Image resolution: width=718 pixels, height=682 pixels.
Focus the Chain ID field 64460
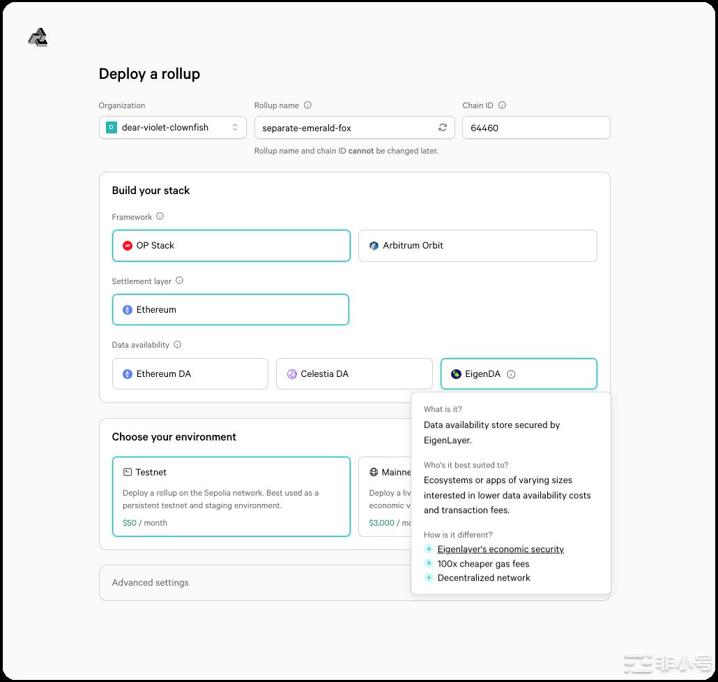[536, 127]
